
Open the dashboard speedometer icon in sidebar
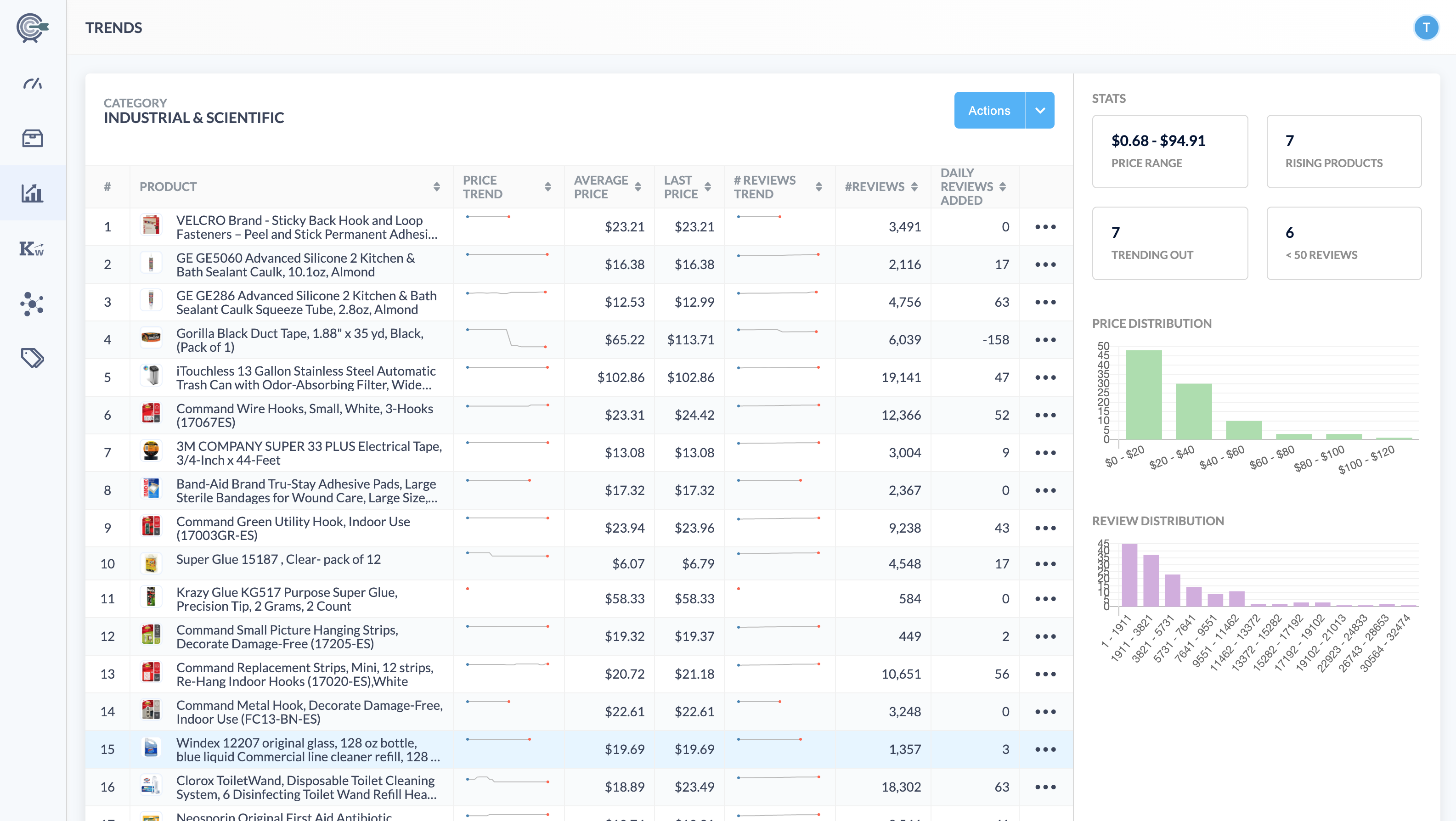pos(32,84)
